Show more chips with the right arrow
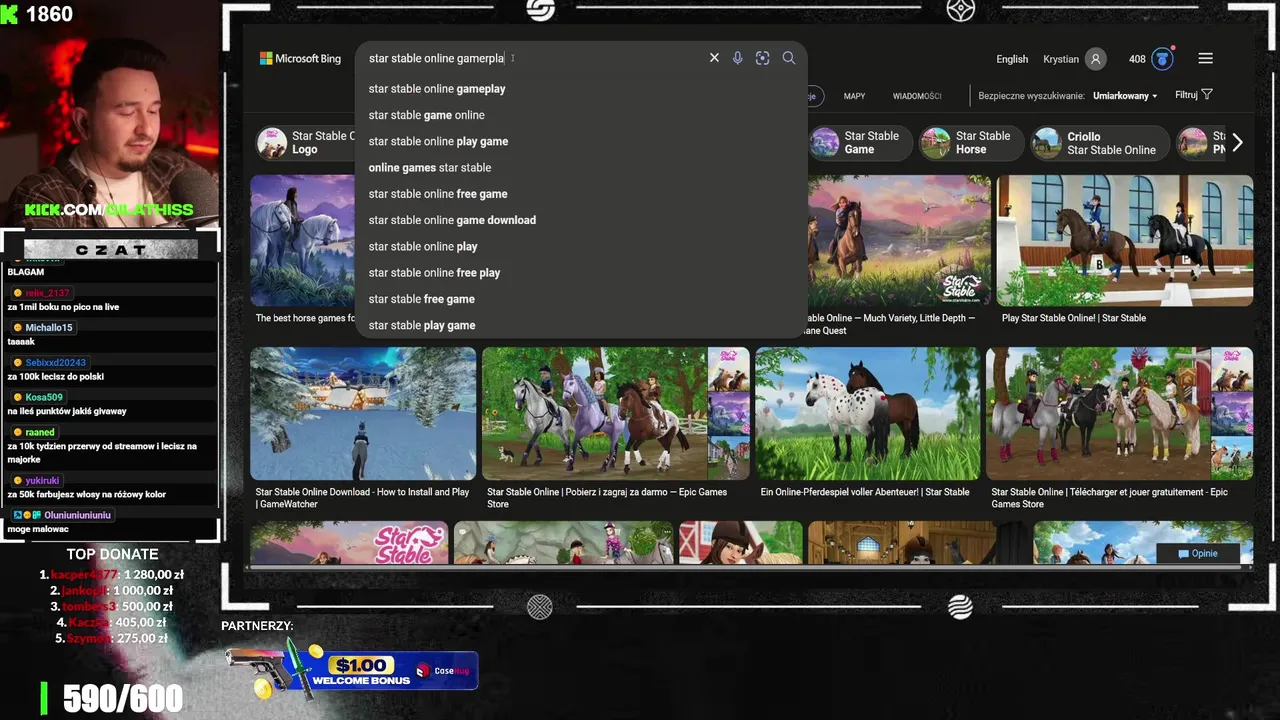 (x=1237, y=143)
